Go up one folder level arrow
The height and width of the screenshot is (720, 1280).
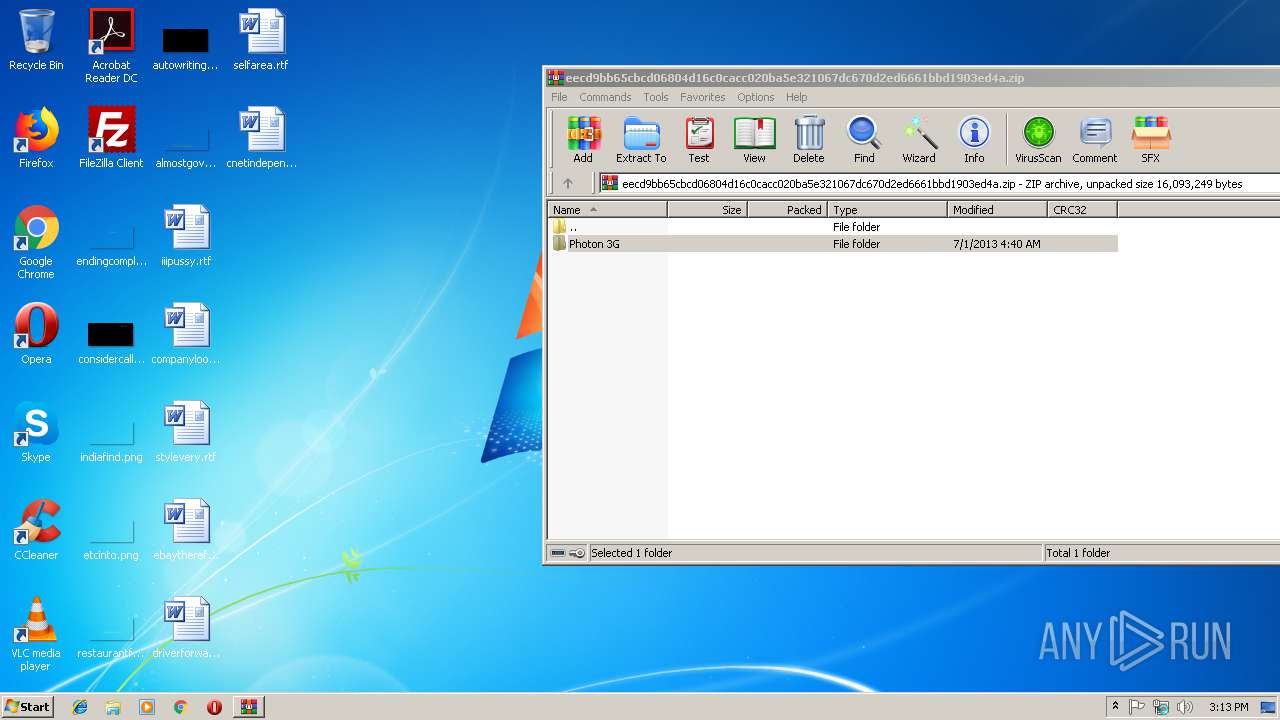[x=568, y=184]
